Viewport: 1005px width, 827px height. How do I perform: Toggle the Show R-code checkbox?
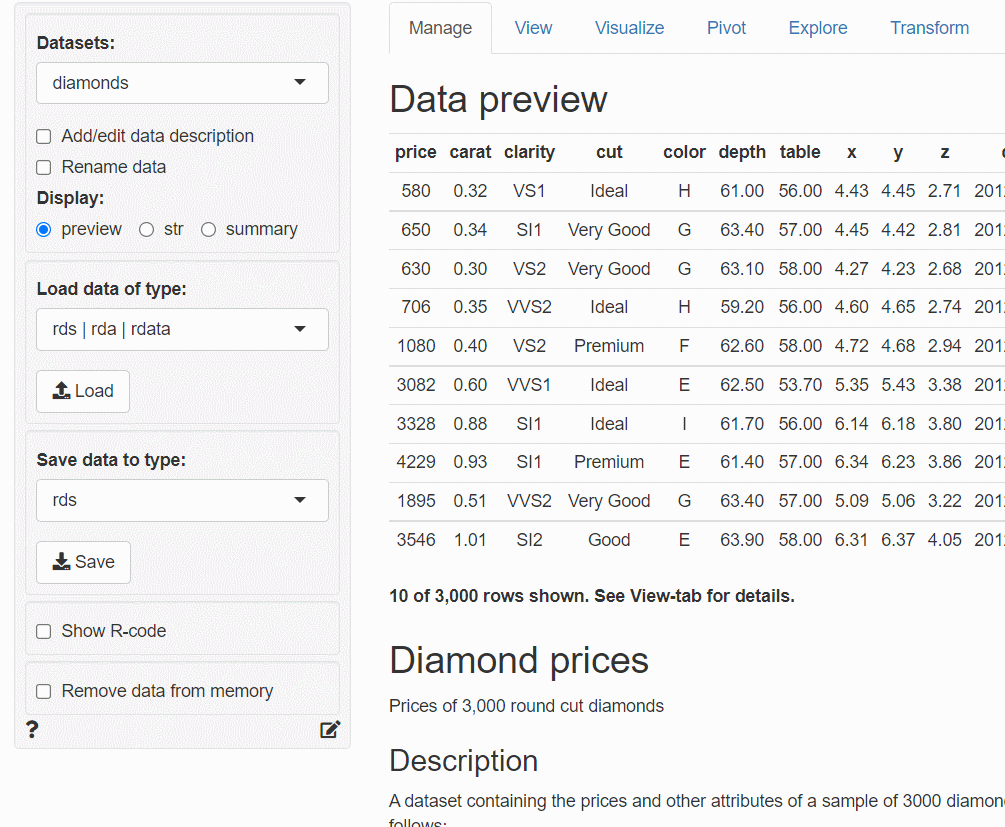click(x=44, y=631)
